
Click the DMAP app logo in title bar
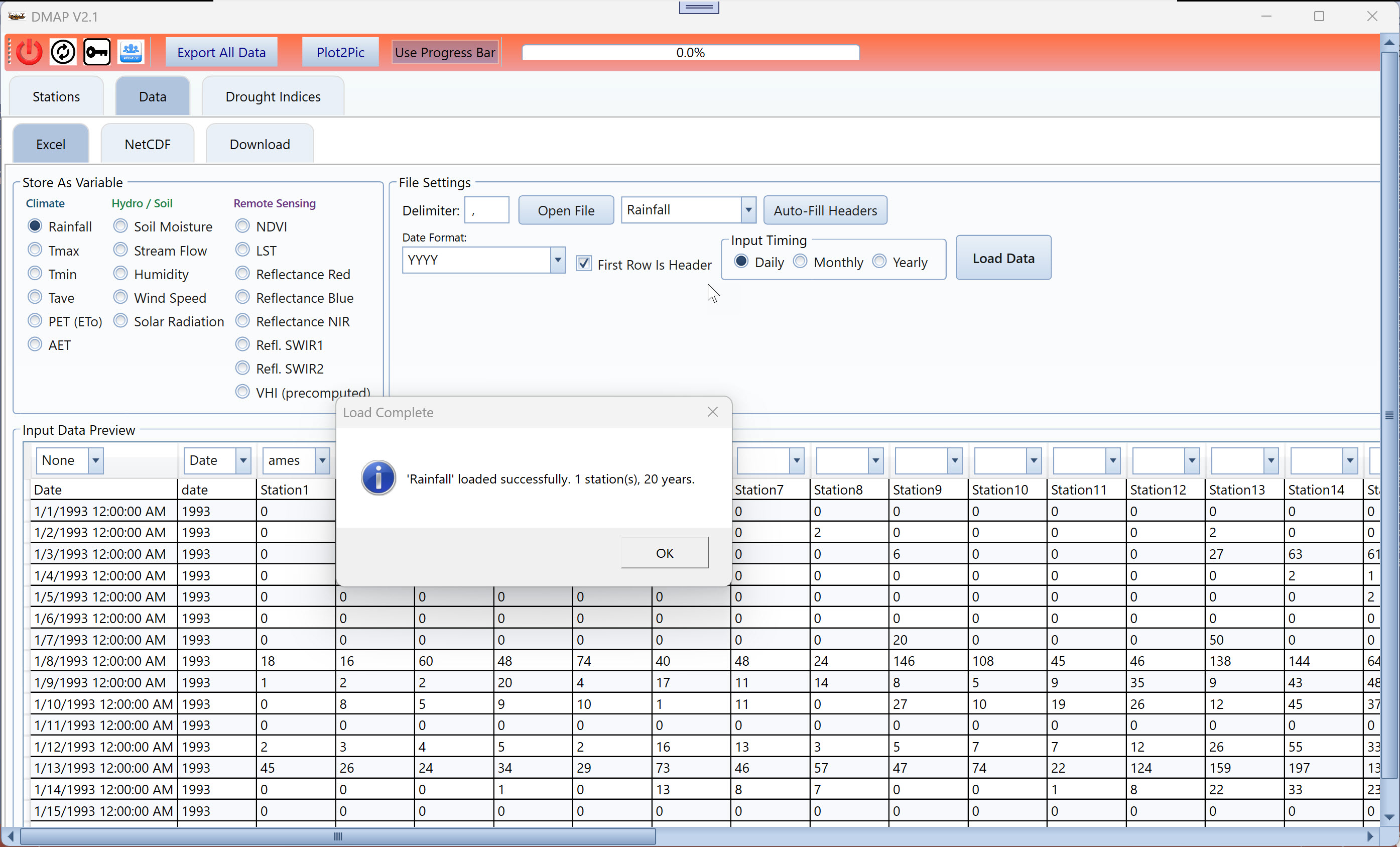17,16
